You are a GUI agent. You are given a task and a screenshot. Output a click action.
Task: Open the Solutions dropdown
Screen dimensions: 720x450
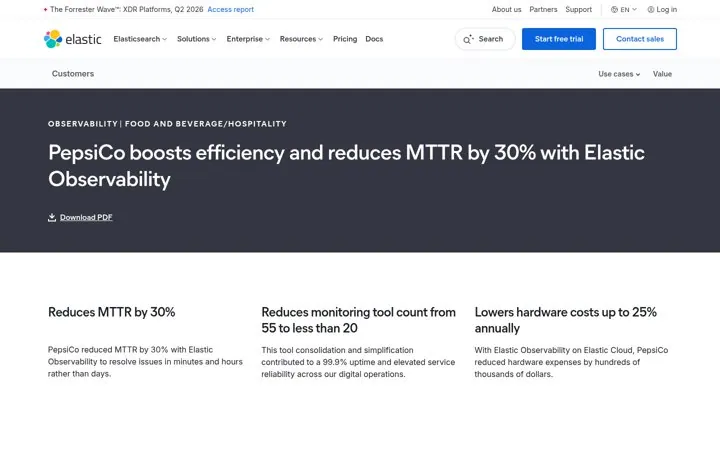(197, 39)
